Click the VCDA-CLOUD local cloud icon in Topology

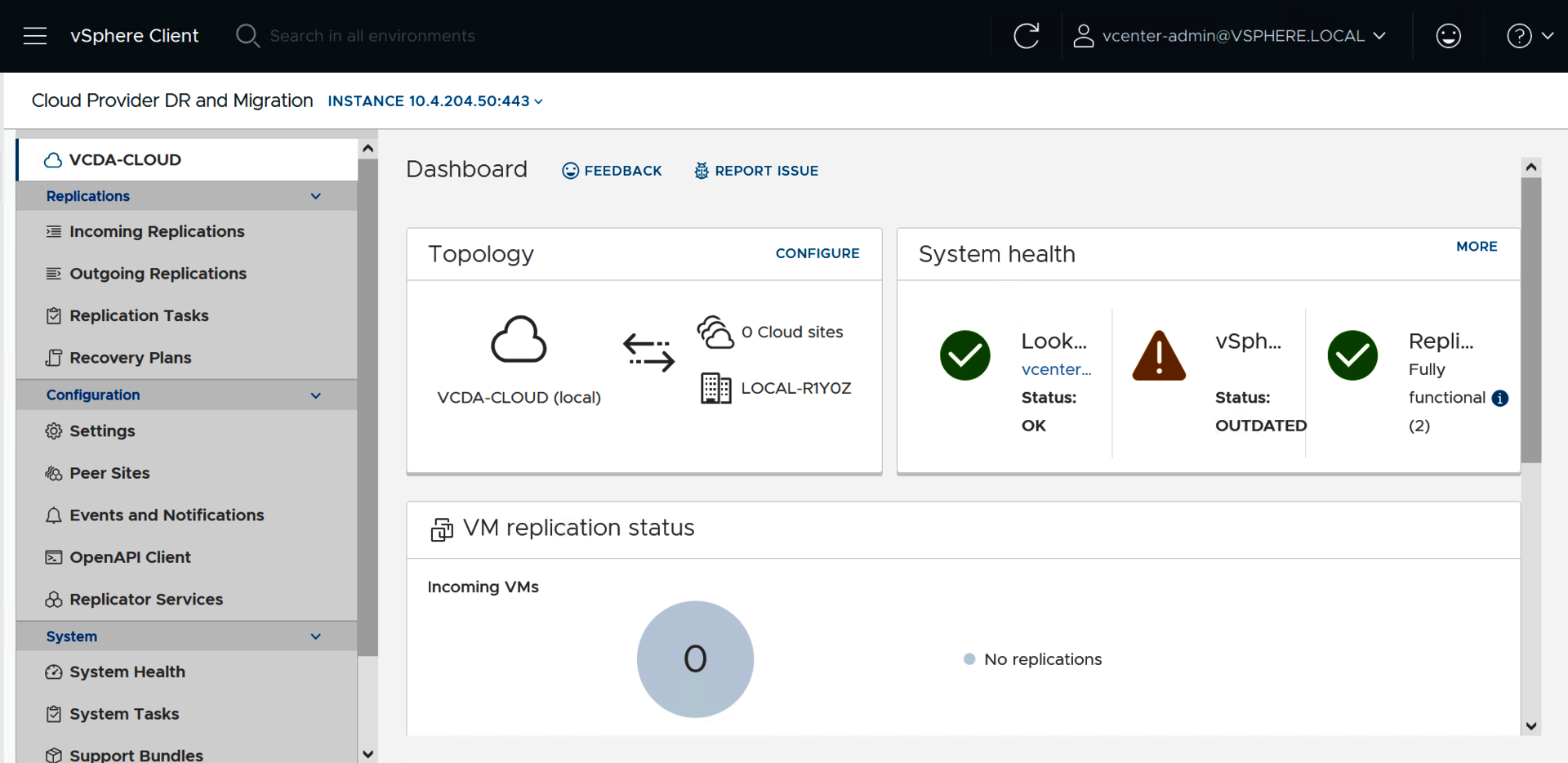pos(519,339)
